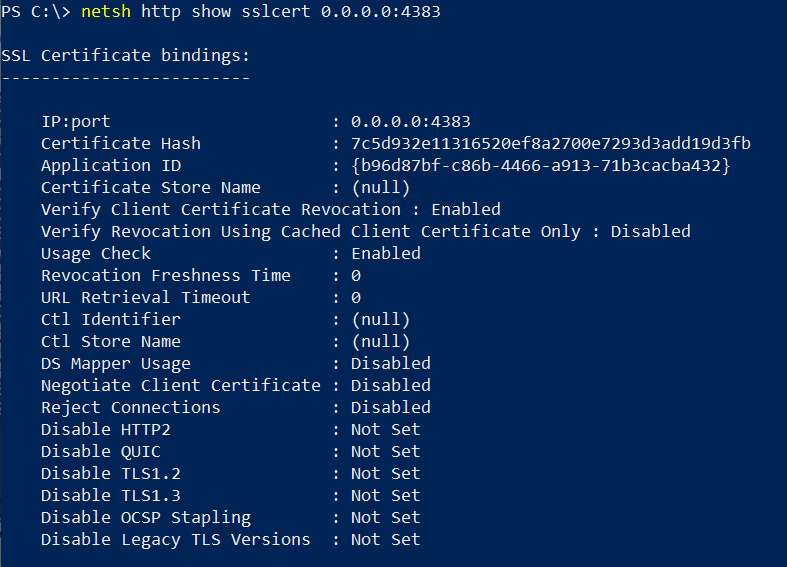Click the Usage Check Enabled value
The image size is (787, 567).
[385, 253]
